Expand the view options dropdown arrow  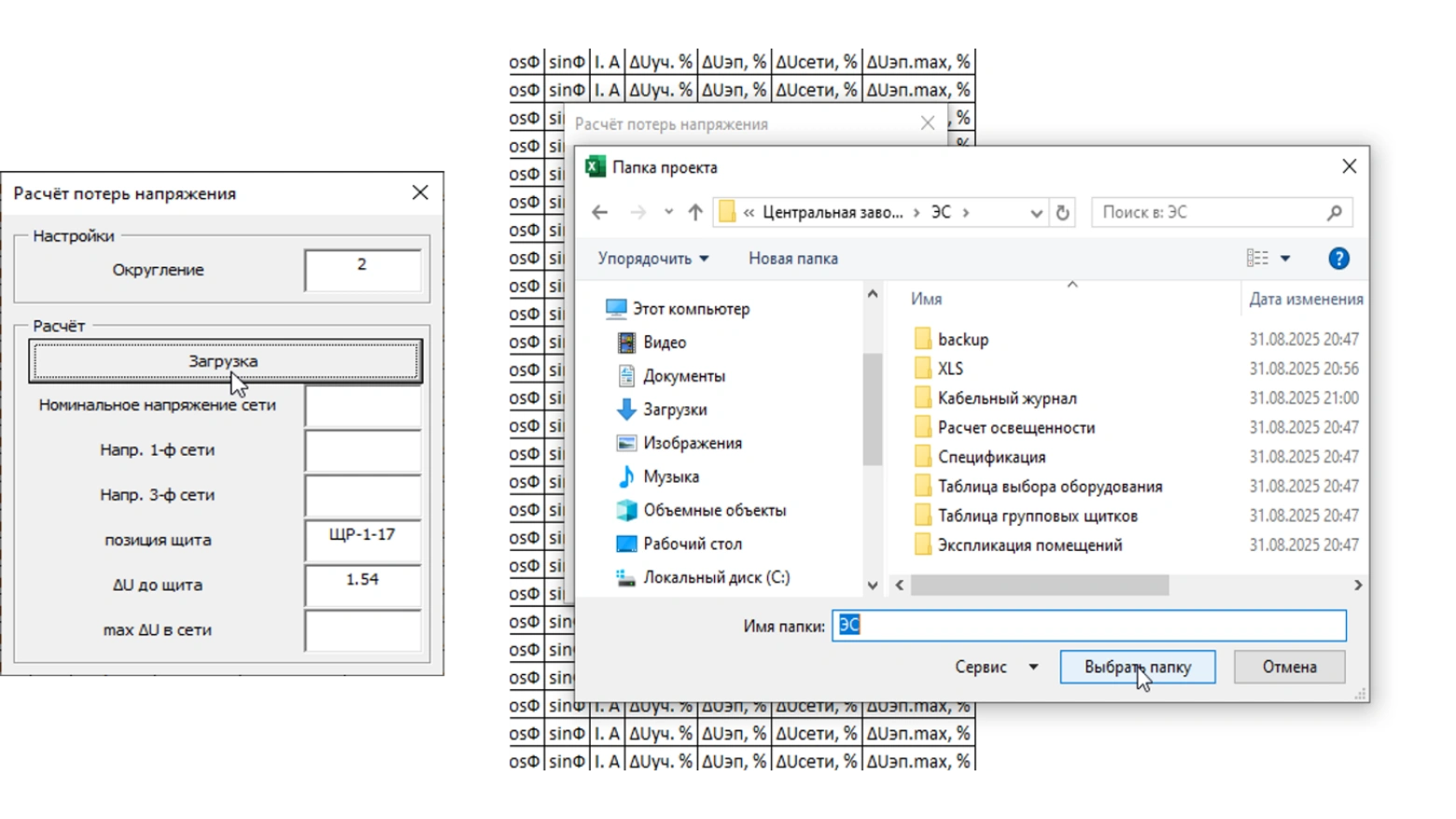coord(1285,259)
